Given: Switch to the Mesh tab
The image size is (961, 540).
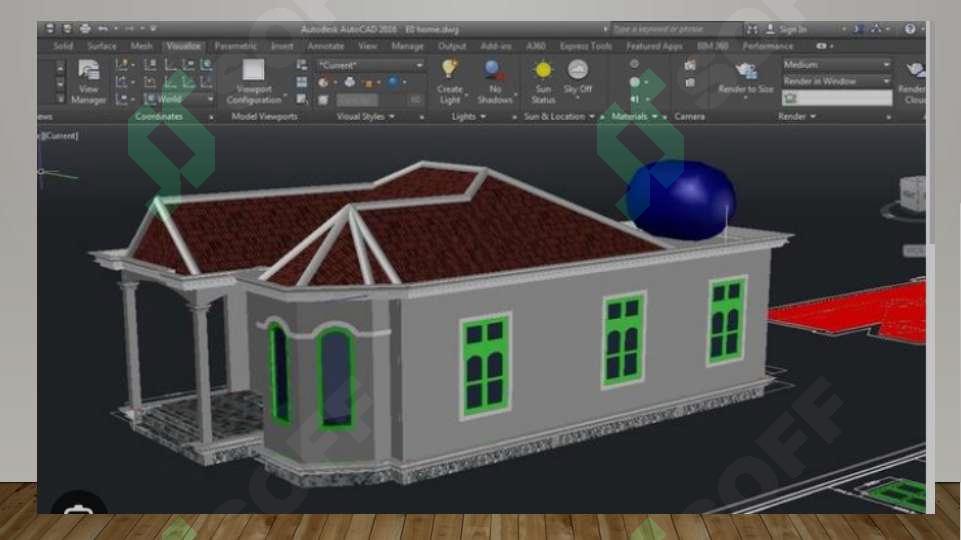Looking at the screenshot, I should (141, 46).
